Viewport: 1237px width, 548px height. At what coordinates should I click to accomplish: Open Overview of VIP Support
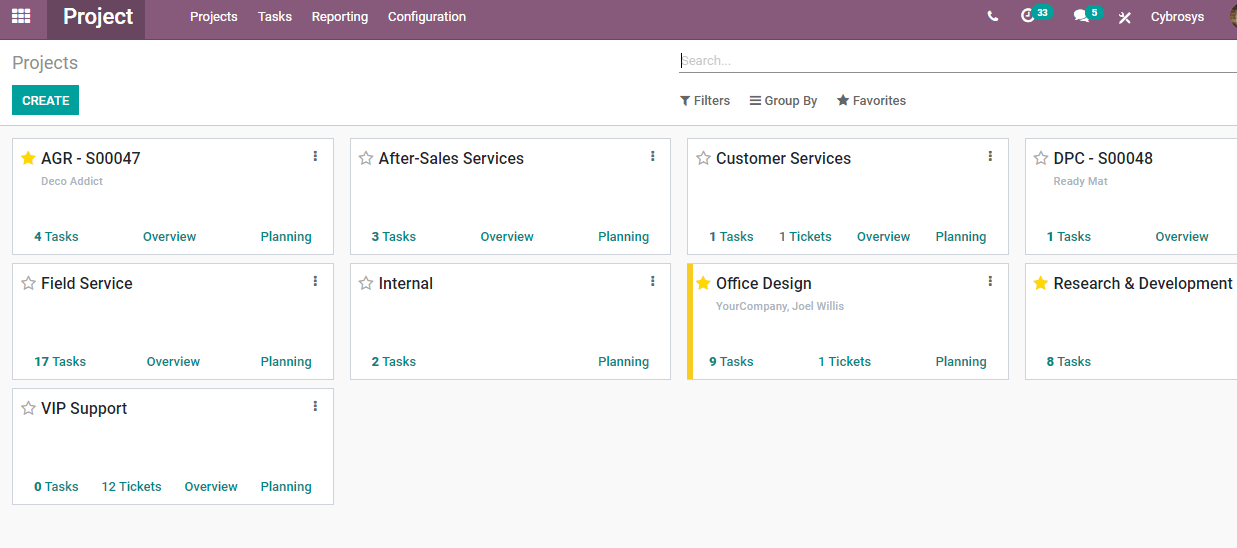(211, 487)
